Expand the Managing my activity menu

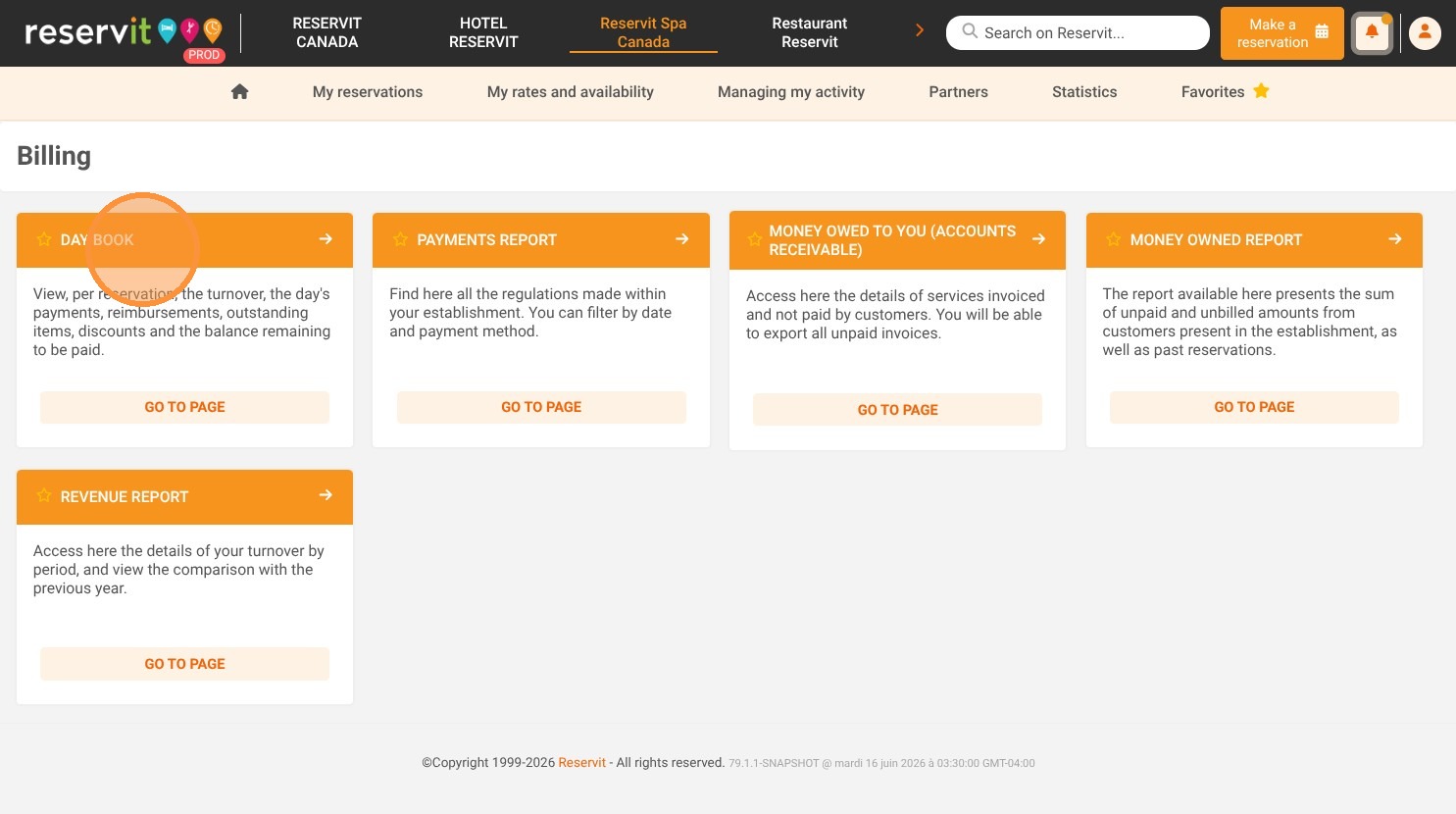point(791,92)
